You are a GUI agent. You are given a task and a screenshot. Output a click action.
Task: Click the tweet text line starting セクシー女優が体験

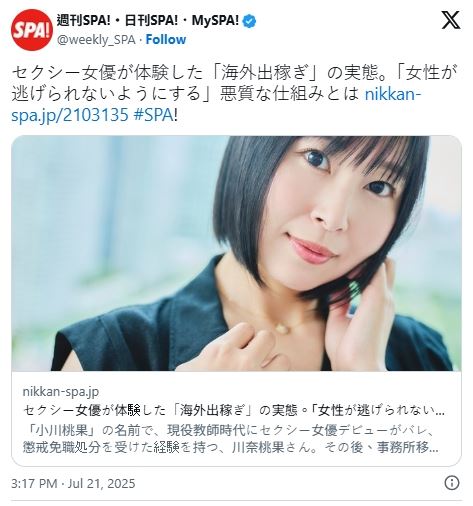pyautogui.click(x=234, y=73)
